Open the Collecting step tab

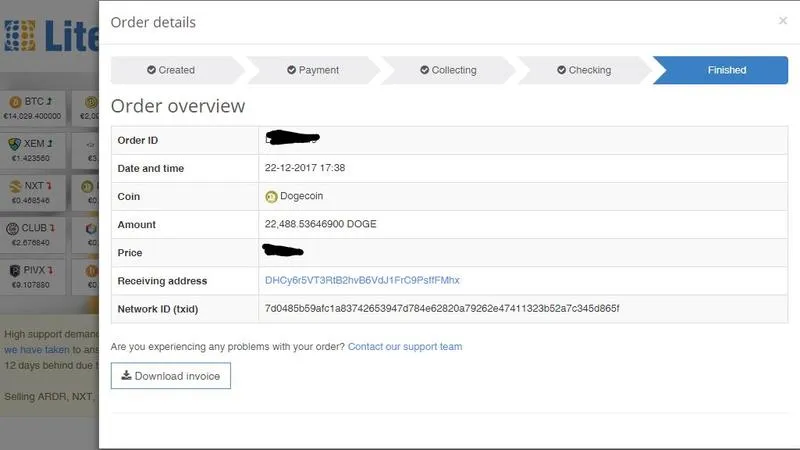[x=448, y=70]
